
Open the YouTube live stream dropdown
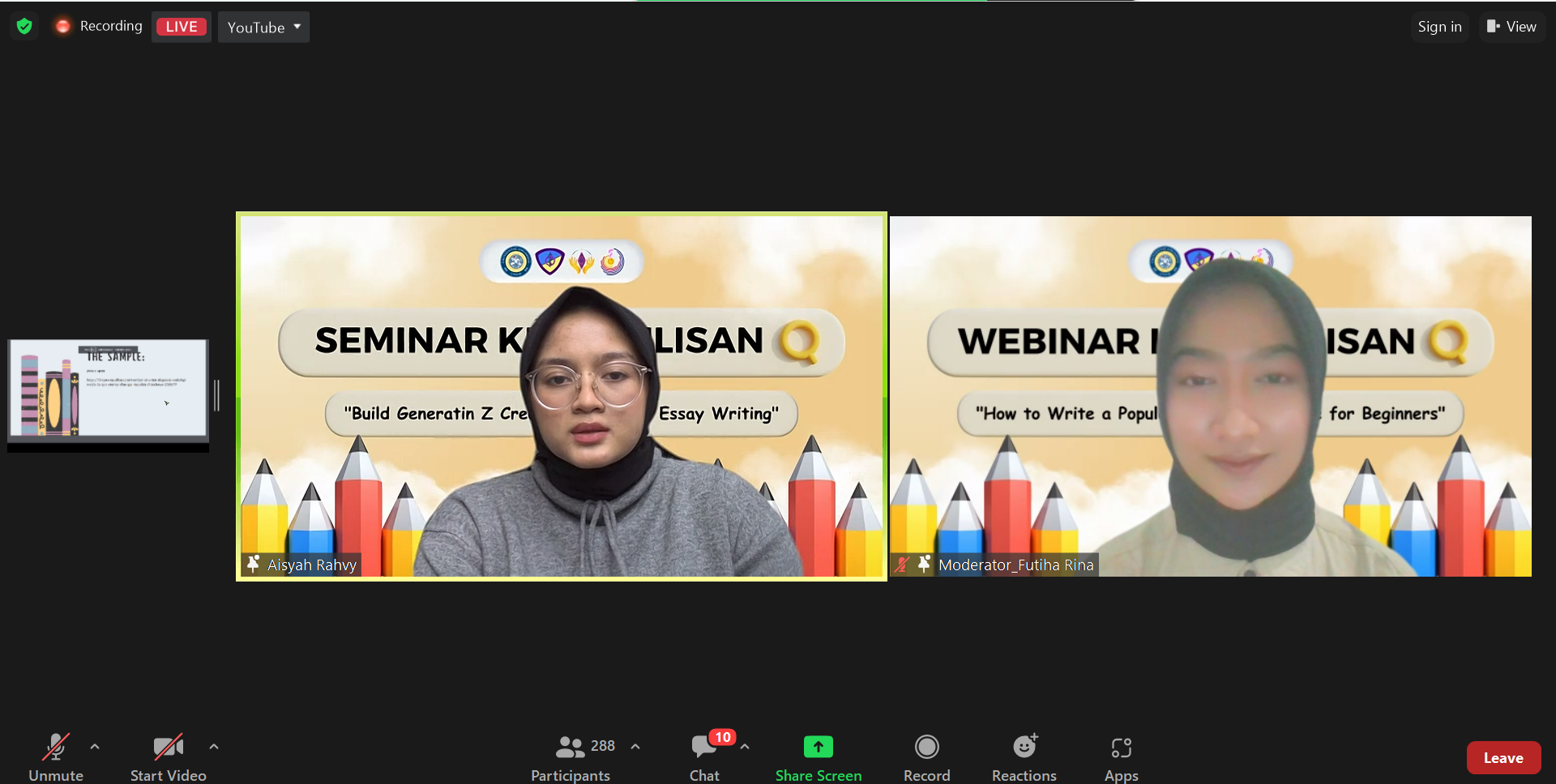tap(263, 28)
